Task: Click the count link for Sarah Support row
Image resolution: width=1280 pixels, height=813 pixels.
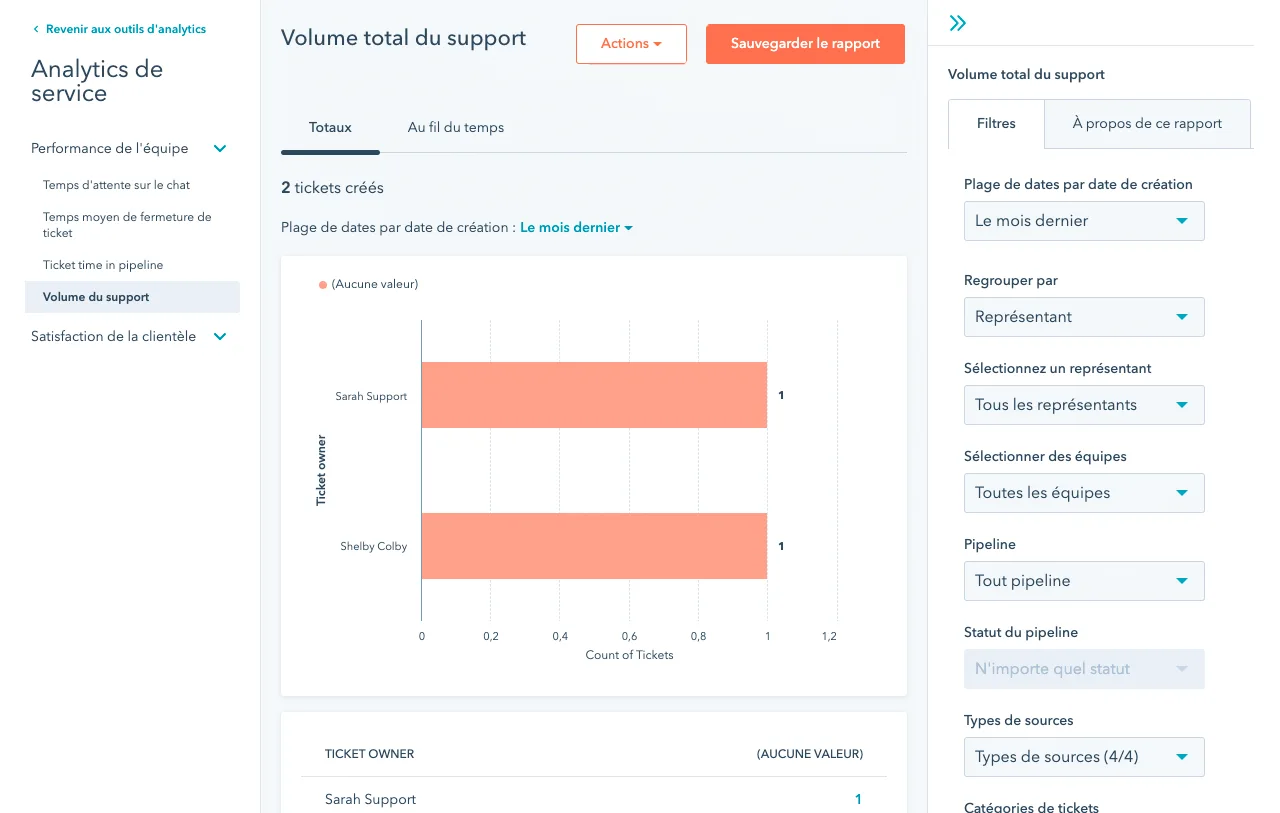Action: 857,799
